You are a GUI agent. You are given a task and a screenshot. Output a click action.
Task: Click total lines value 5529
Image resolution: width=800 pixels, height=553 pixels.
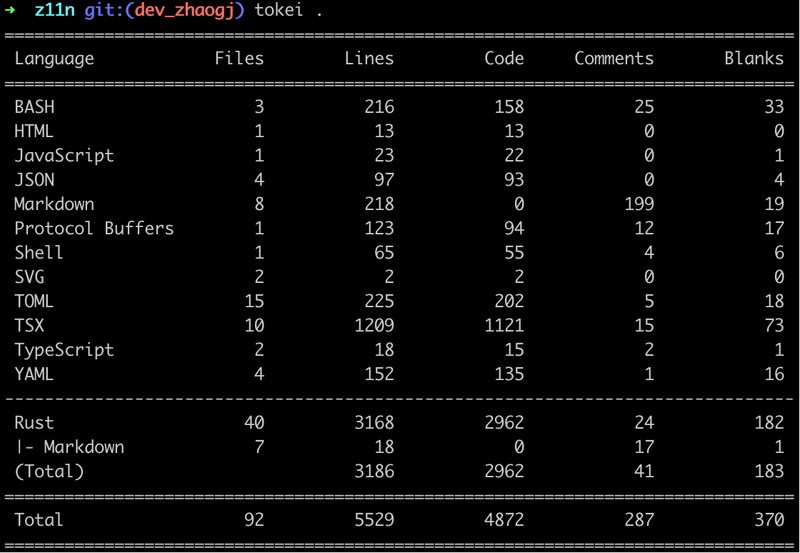click(x=374, y=520)
